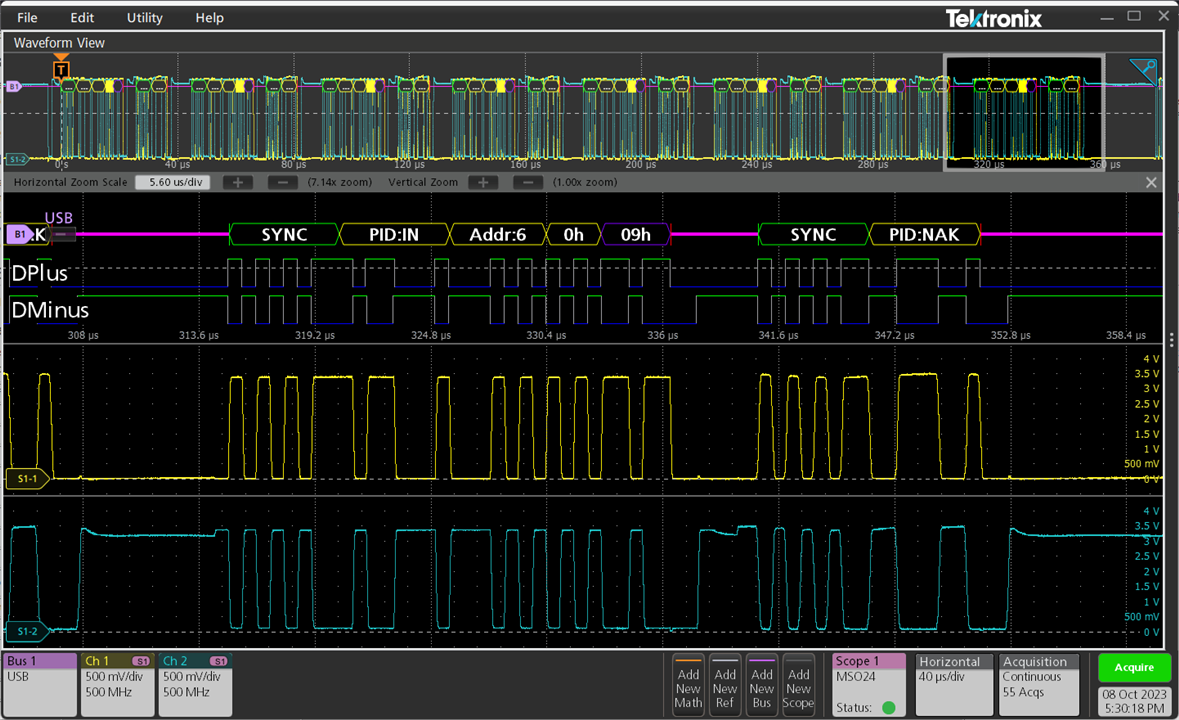Click the green Acquire button
This screenshot has height=720, width=1179.
point(1134,667)
